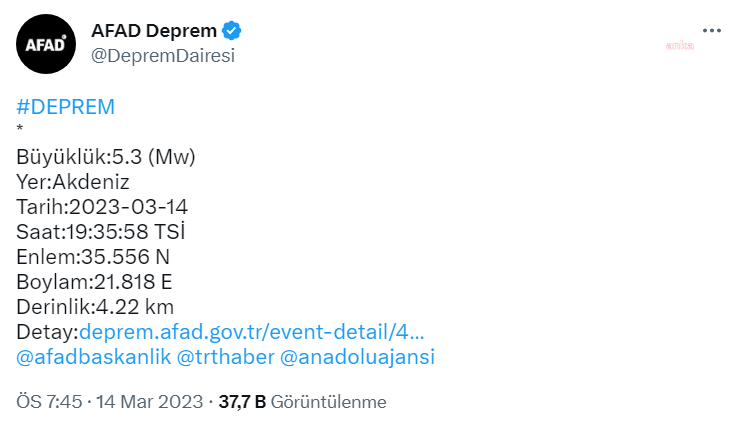Screen dimensions: 736x427
Task: Open the @afadbaskanlik mention
Action: (x=93, y=357)
